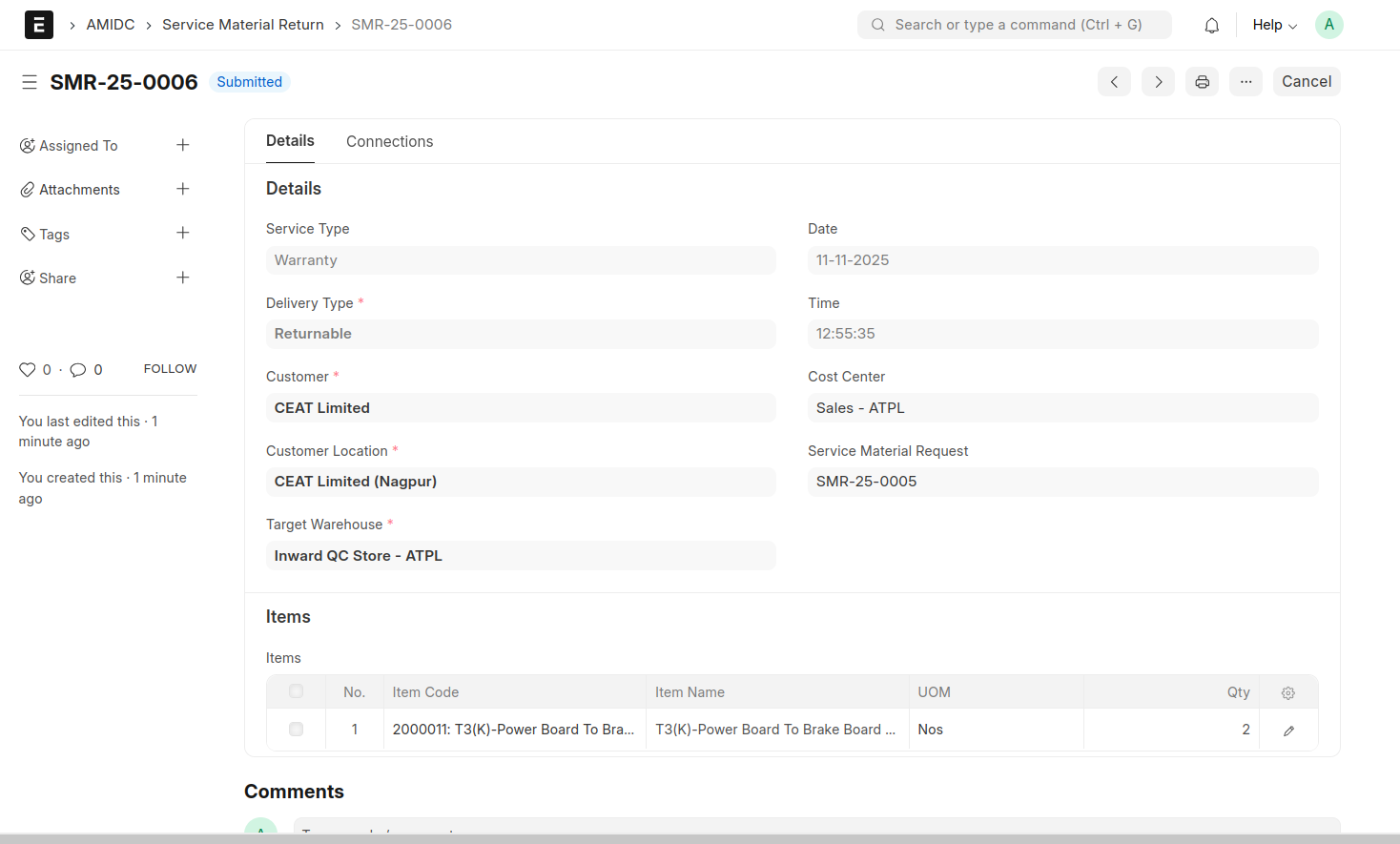Image resolution: width=1400 pixels, height=844 pixels.
Task: Follow this document via FOLLOW link
Action: [170, 368]
